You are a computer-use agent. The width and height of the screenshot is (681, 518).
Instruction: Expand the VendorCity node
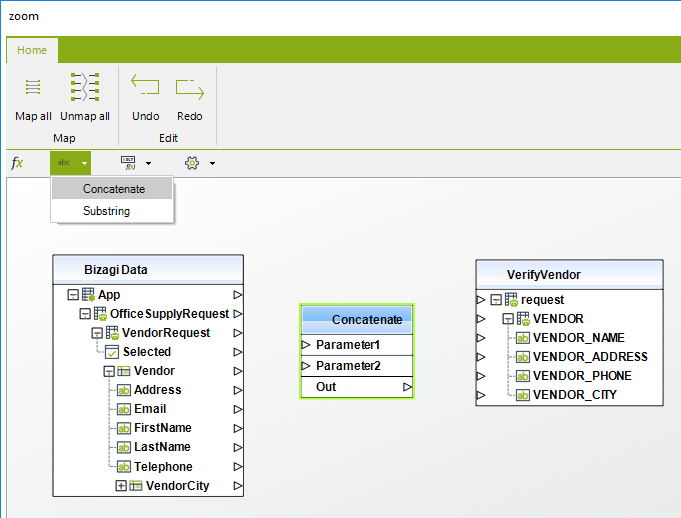(x=121, y=486)
